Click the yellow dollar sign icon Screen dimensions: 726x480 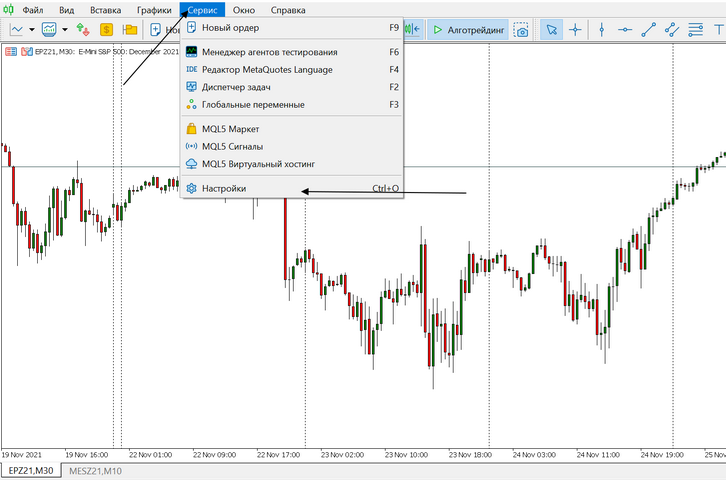tap(106, 30)
